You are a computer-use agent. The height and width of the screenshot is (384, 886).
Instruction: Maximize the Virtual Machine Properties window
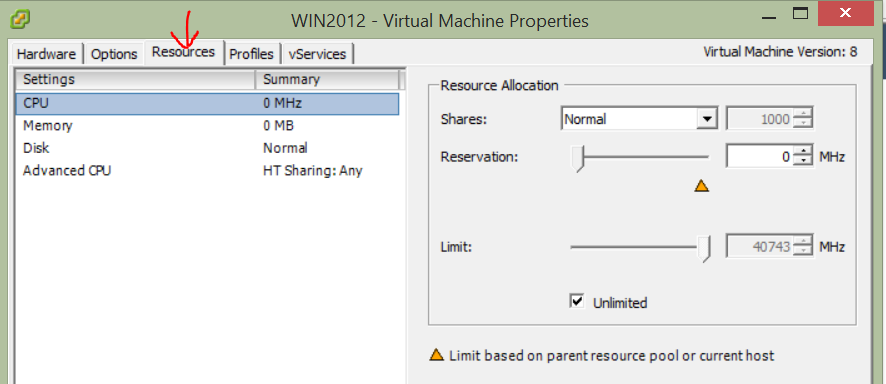800,14
